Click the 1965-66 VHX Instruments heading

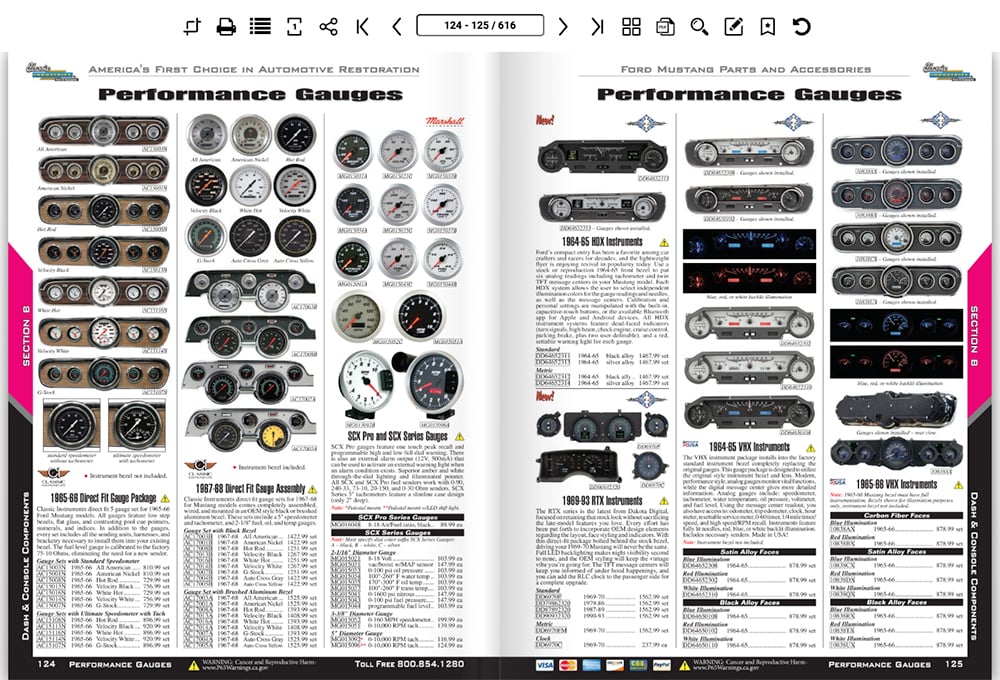897,484
